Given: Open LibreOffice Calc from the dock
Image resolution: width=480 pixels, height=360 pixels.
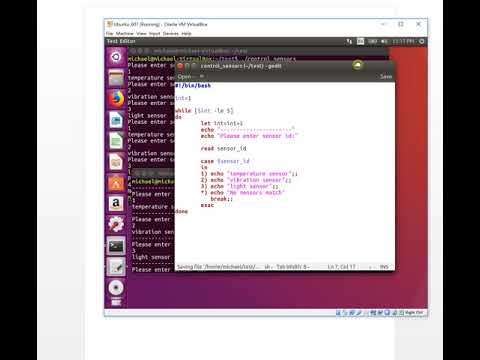Looking at the screenshot, I should (x=116, y=141).
